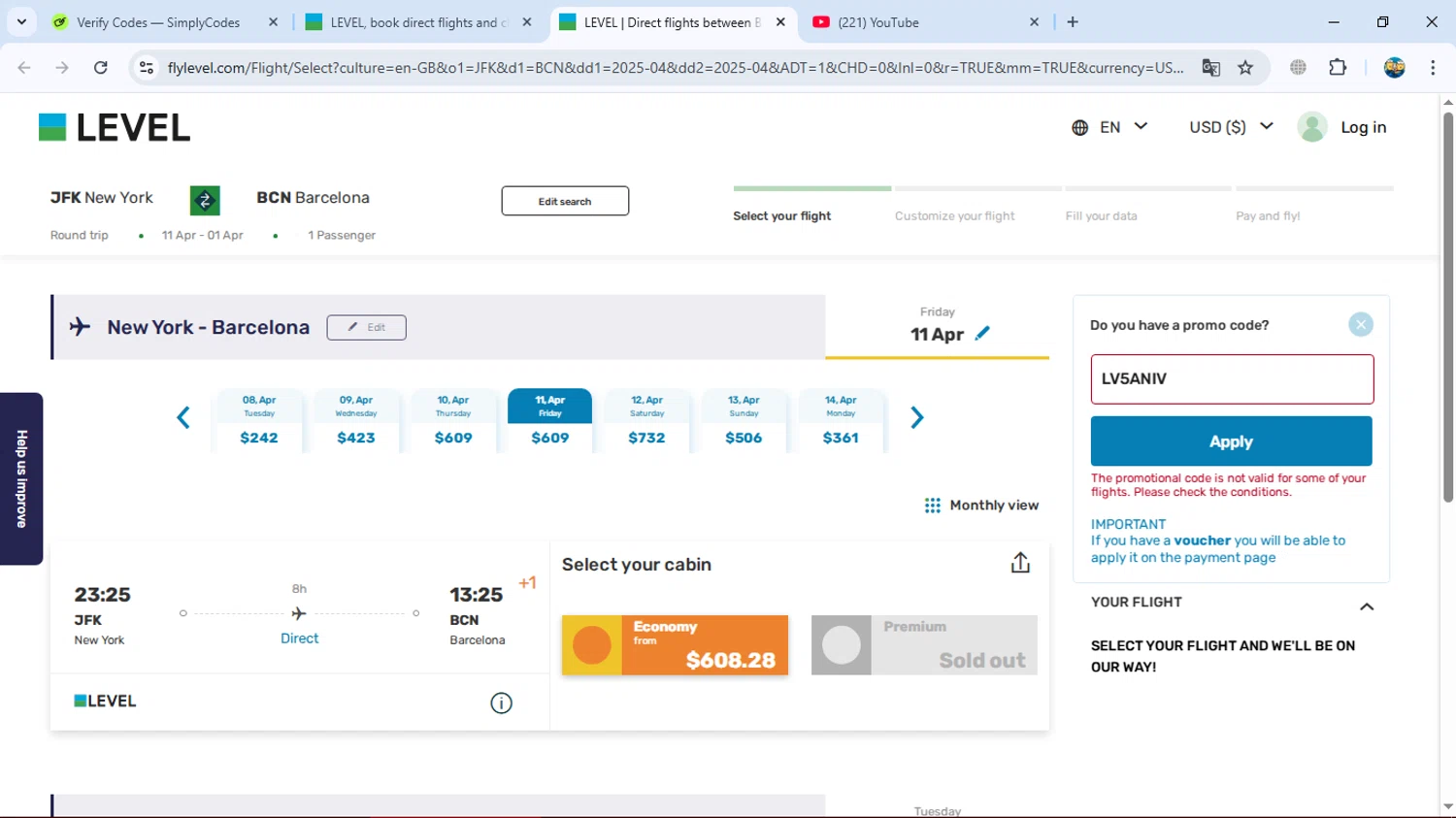Show next dates with right arrow
Screen dimensions: 1456x818
pyautogui.click(x=916, y=418)
